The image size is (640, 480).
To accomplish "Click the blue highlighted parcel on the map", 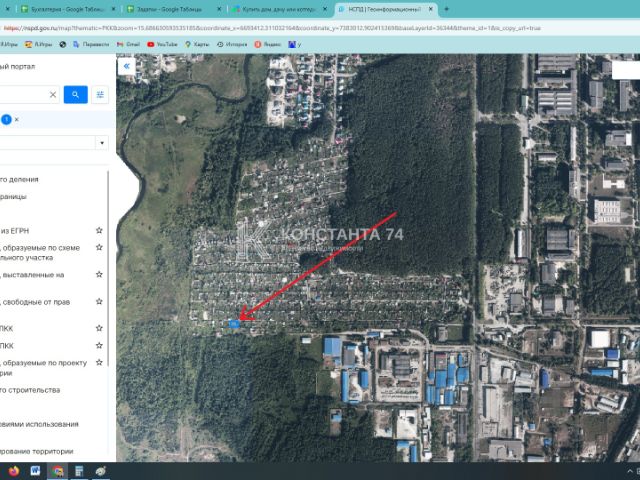I will pyautogui.click(x=234, y=324).
